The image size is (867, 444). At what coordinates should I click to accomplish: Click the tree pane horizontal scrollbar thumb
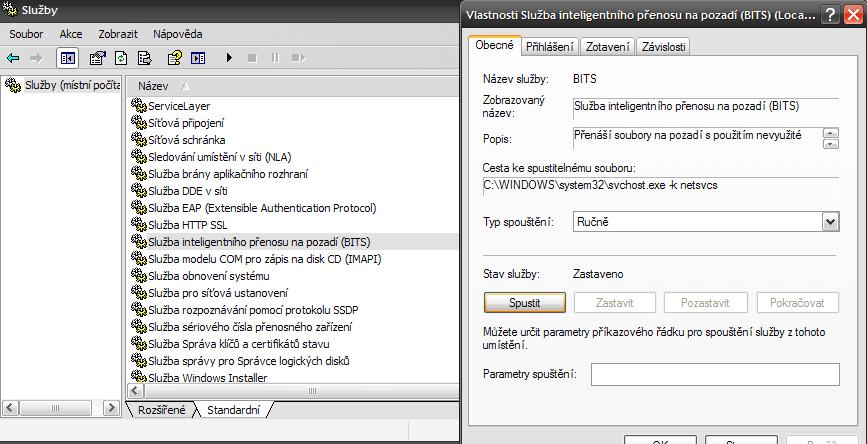click(x=55, y=408)
